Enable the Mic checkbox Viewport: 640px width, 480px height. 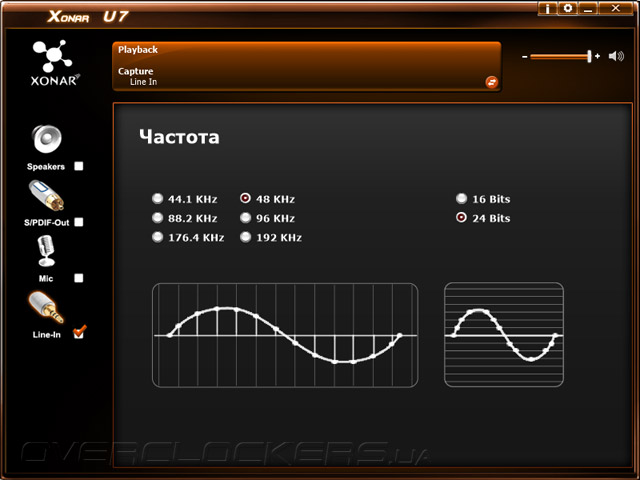coord(79,278)
